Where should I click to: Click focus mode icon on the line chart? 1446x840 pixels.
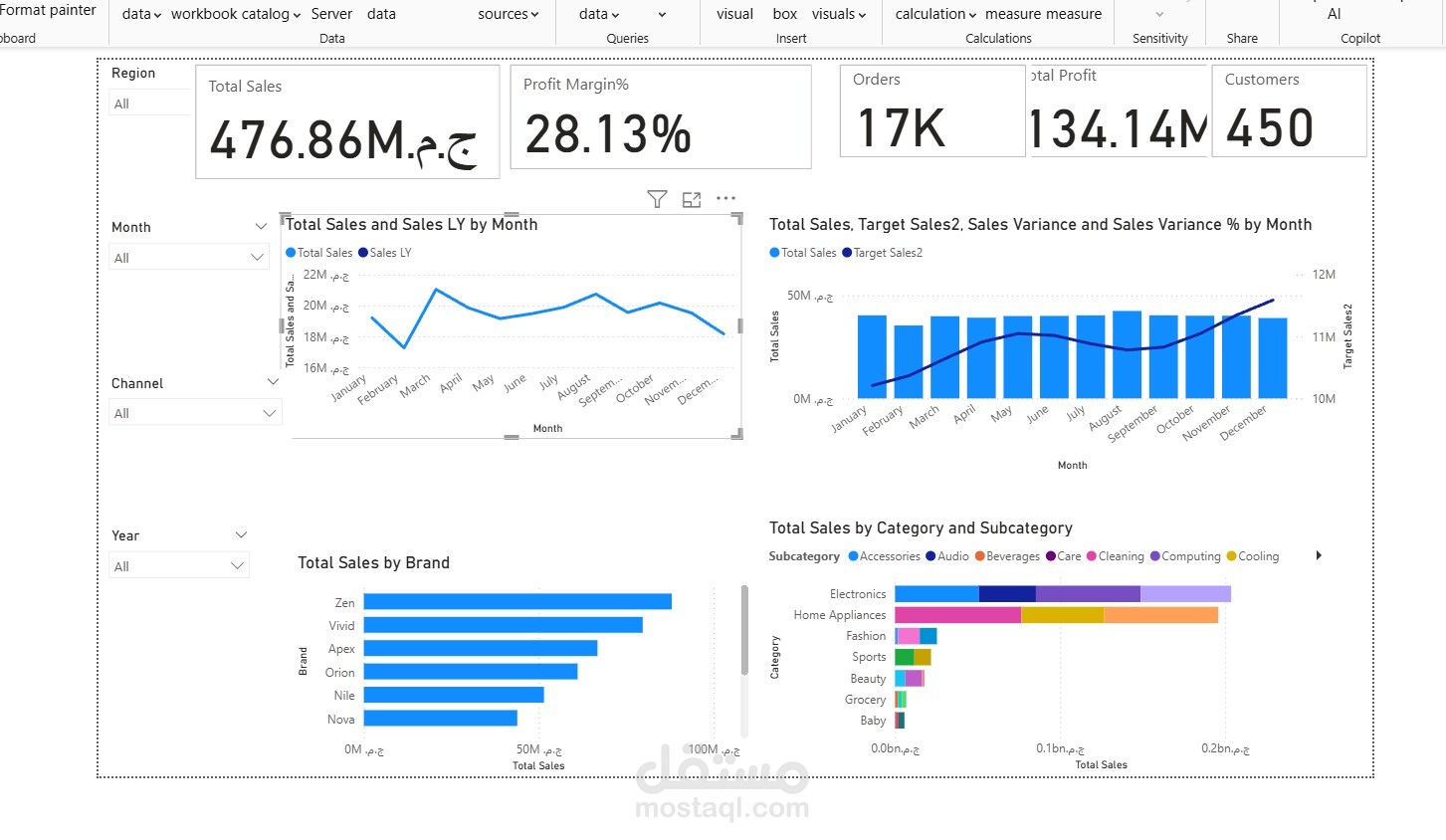coord(692,198)
